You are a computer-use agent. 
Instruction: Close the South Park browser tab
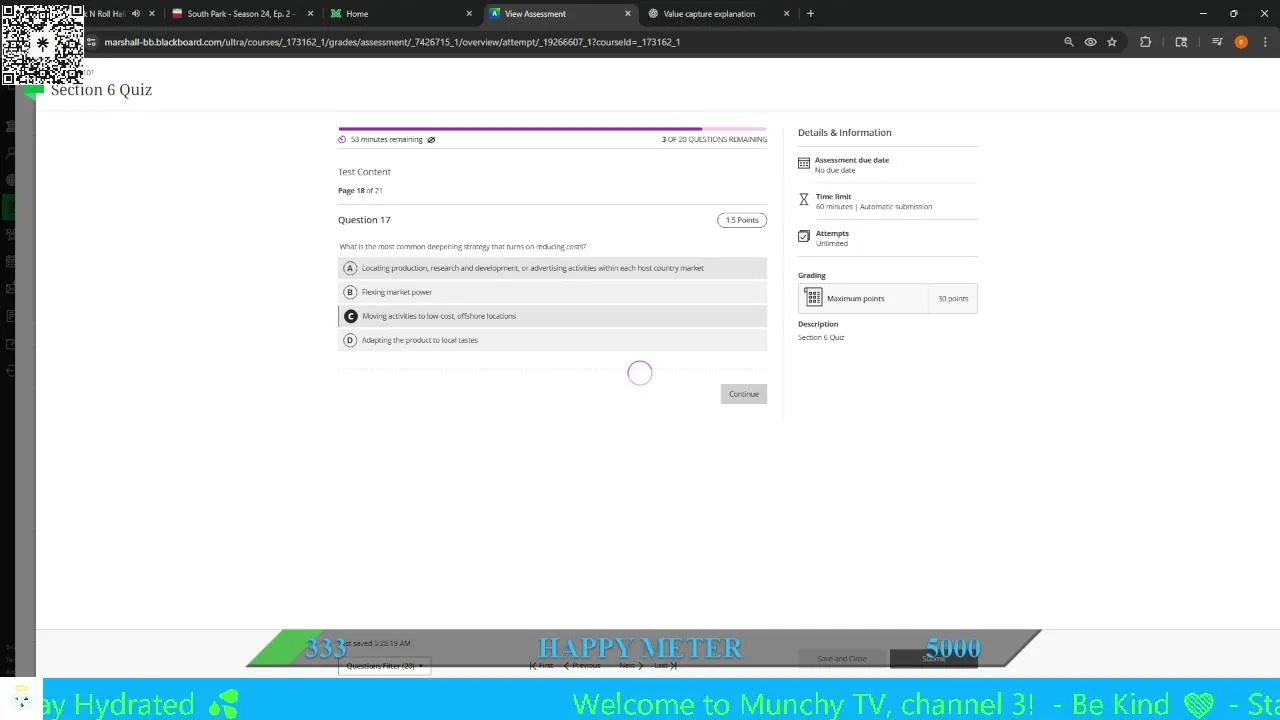310,14
